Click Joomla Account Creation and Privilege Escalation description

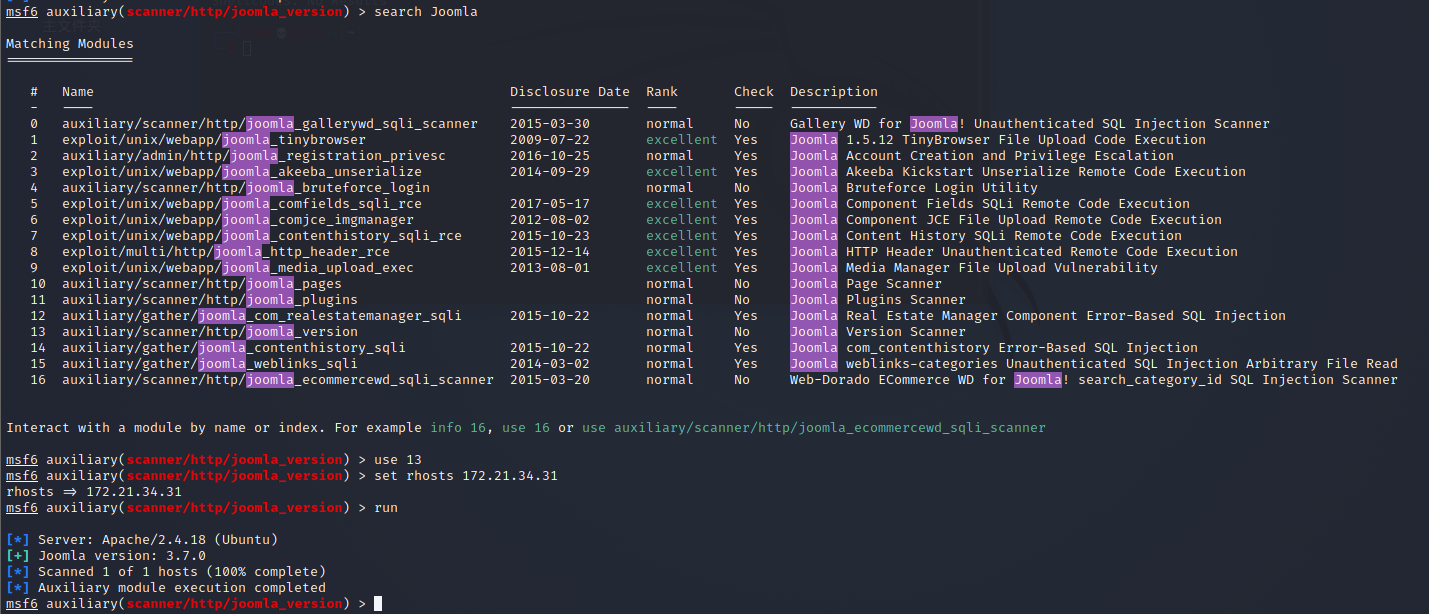(982, 156)
